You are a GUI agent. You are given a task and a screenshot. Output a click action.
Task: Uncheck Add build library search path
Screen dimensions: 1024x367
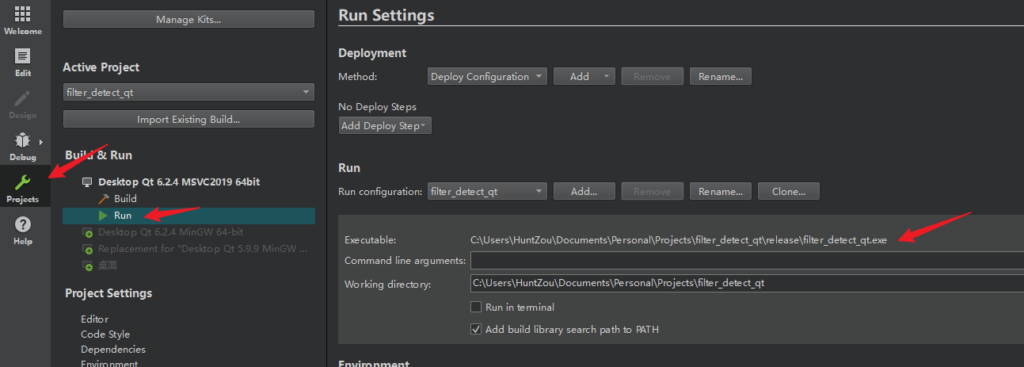pyautogui.click(x=476, y=330)
